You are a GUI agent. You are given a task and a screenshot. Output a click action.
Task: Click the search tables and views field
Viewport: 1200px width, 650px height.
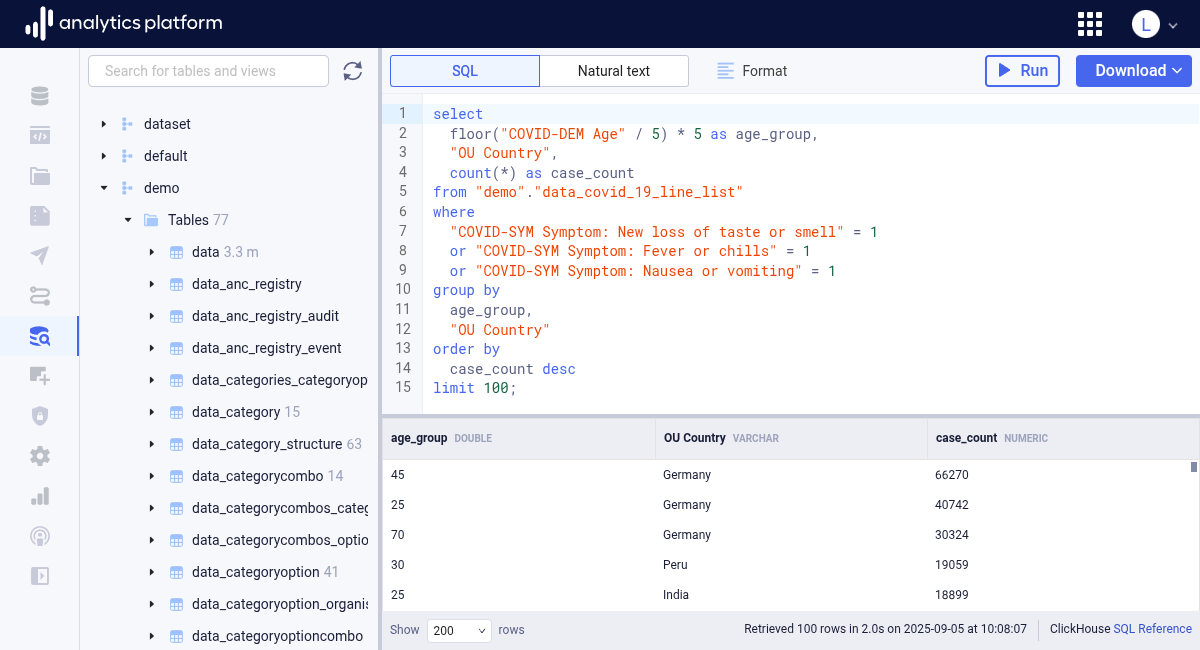tap(208, 71)
